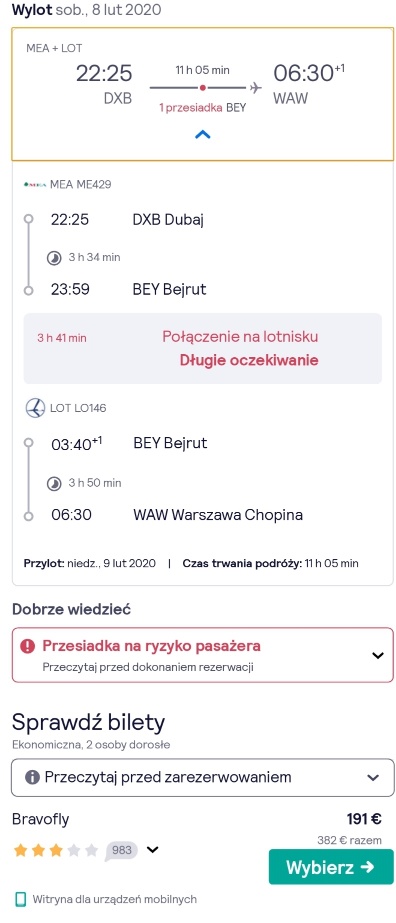396x923 pixels.
Task: Click the info icon in Przeczytaj przed zarezerwowaniem
Action: (32, 777)
